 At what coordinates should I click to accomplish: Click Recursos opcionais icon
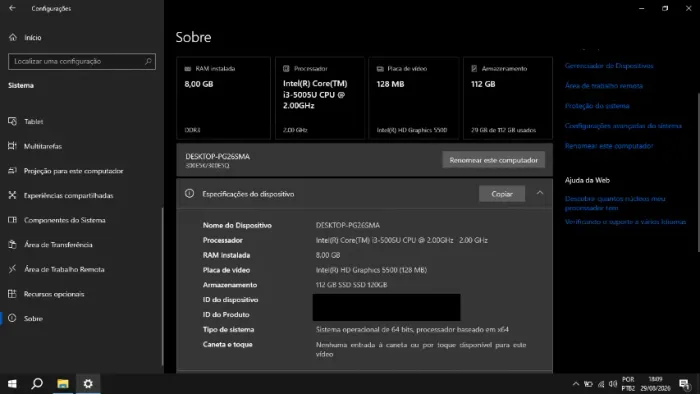click(12, 294)
